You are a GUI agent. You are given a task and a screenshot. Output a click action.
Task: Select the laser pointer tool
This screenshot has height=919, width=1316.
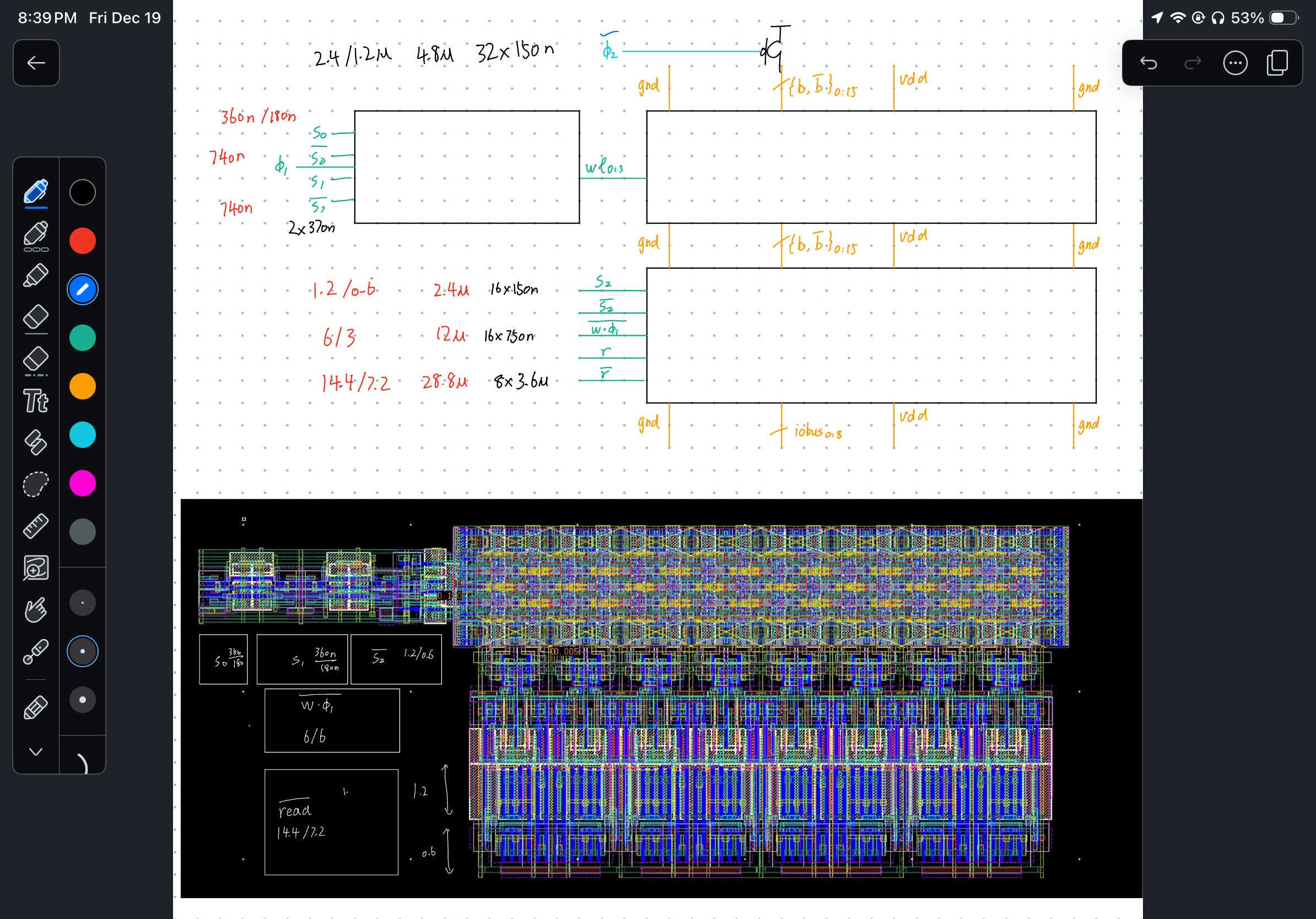[x=35, y=651]
